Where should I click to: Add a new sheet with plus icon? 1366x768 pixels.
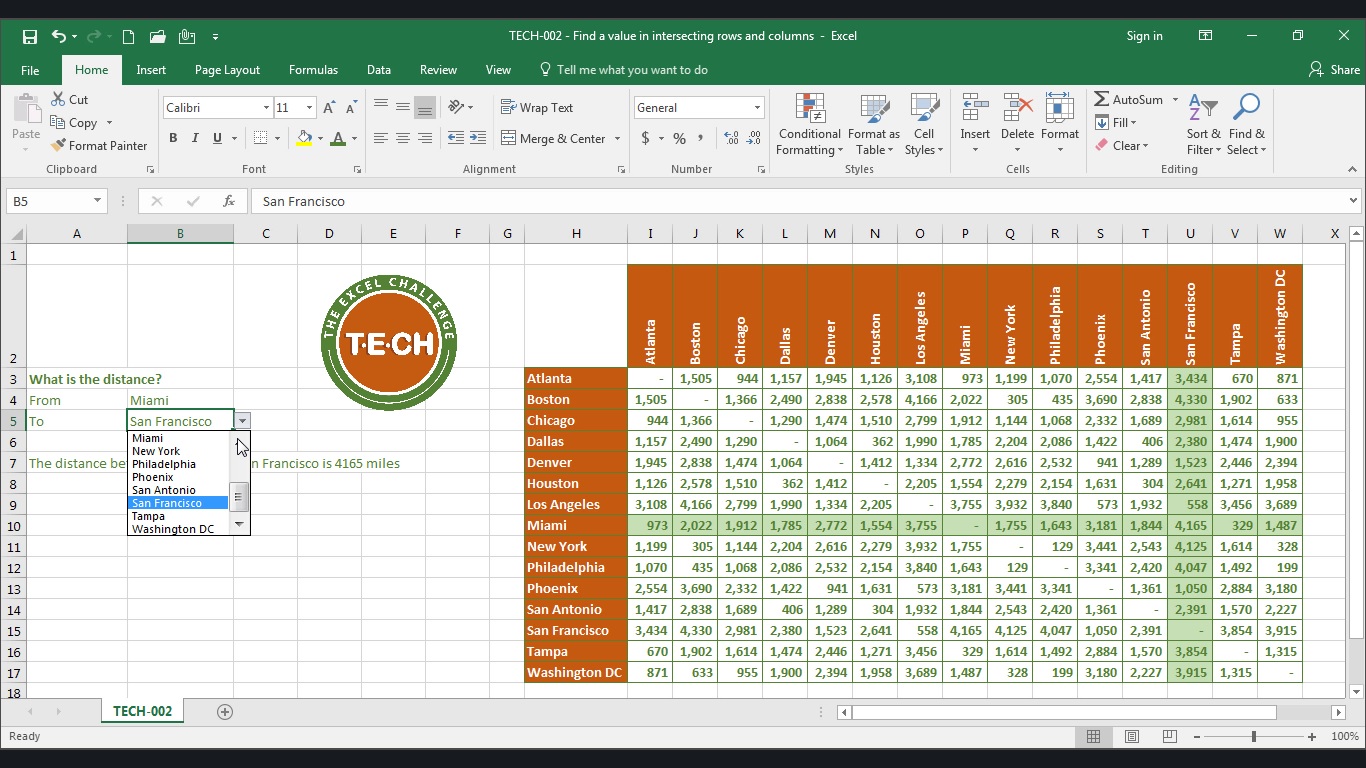(x=225, y=711)
